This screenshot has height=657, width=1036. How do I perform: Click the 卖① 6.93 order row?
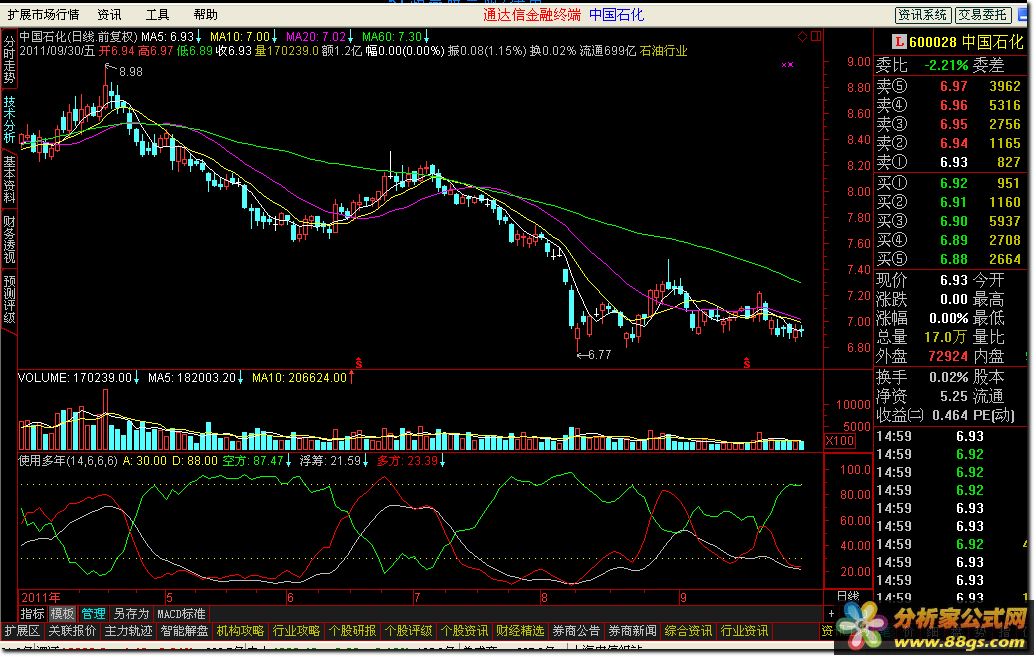tap(949, 163)
